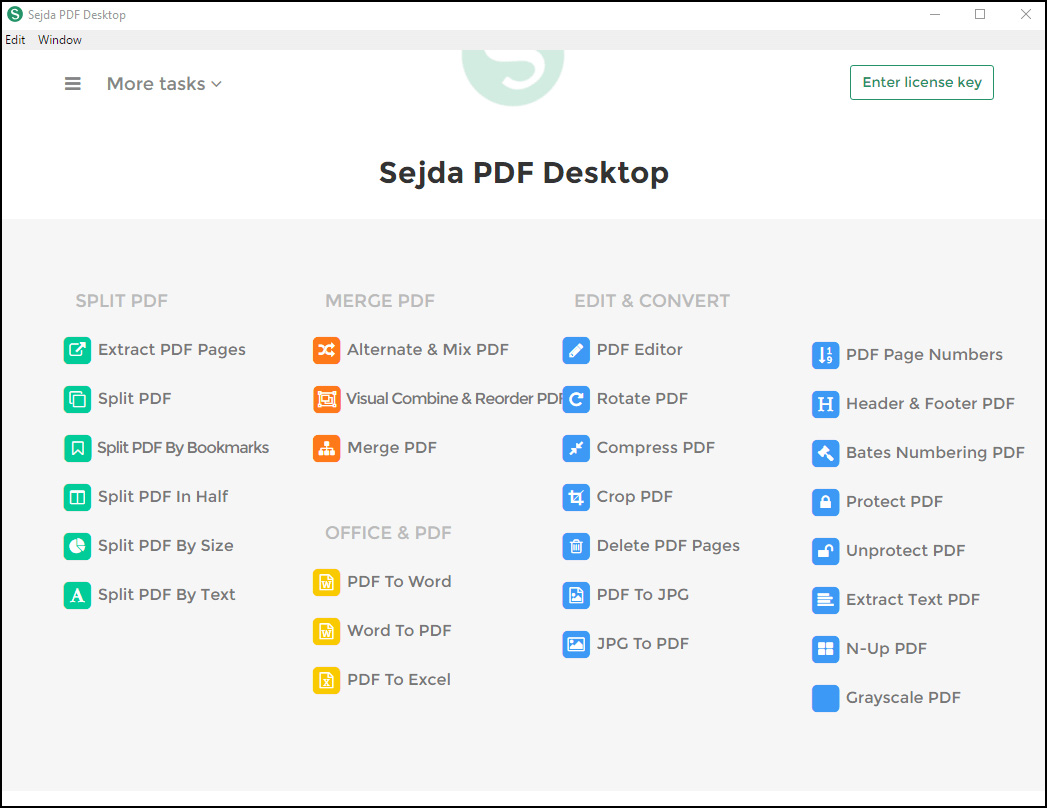Open the Grayscale PDF link
This screenshot has height=808, width=1047.
(x=903, y=698)
